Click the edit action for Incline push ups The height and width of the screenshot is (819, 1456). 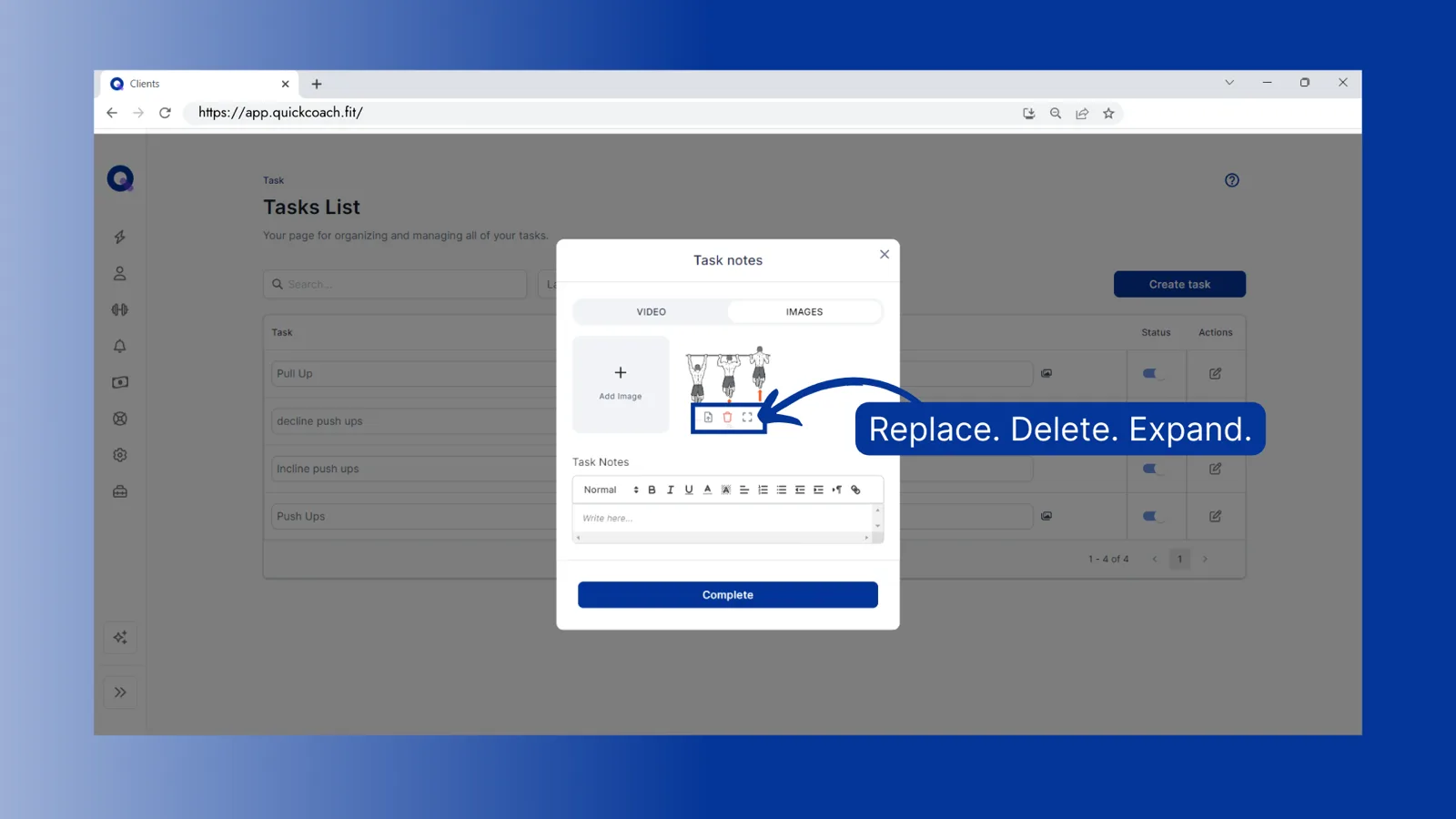point(1215,469)
